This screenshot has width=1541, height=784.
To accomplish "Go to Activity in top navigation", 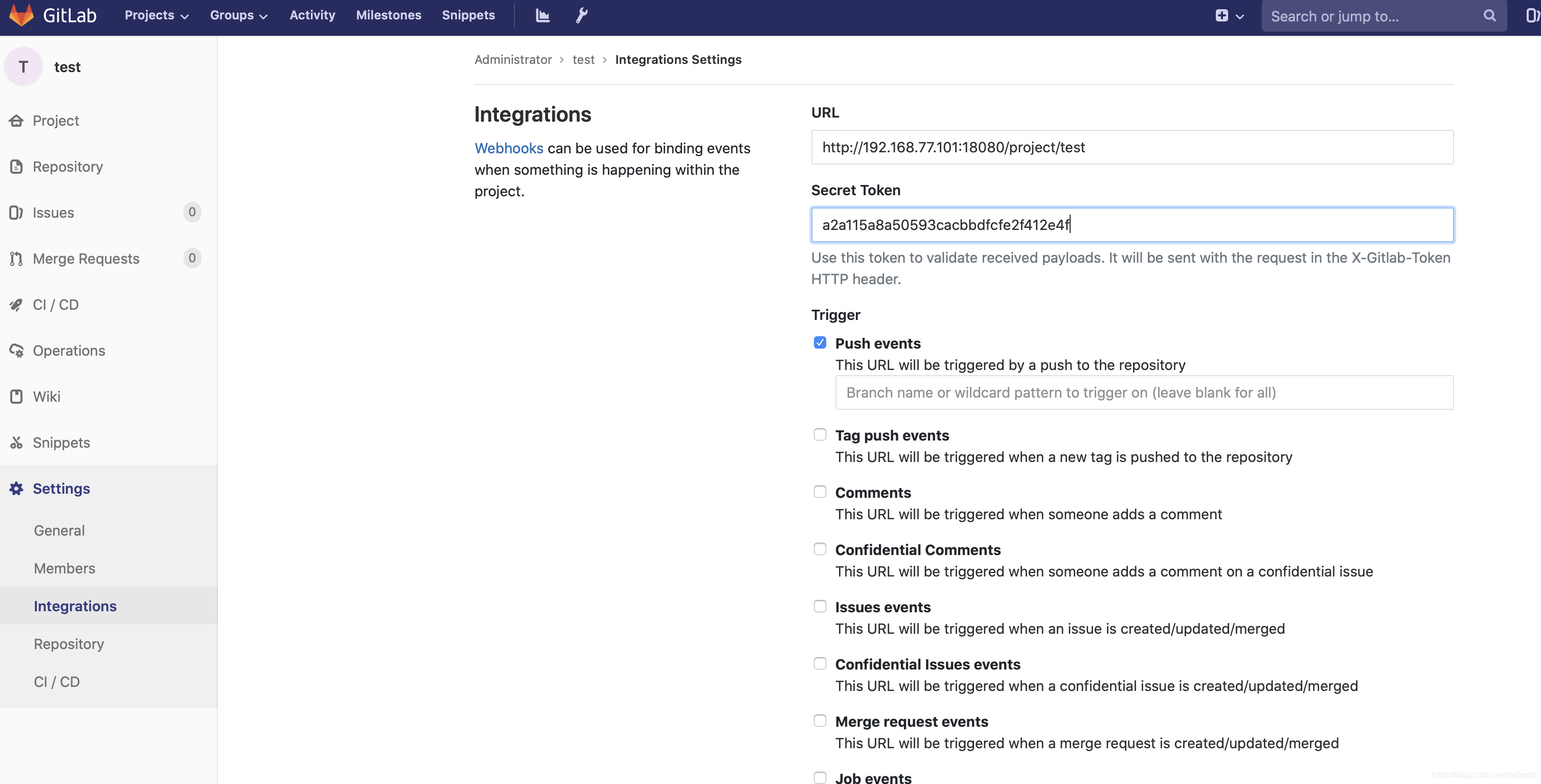I will tap(312, 15).
